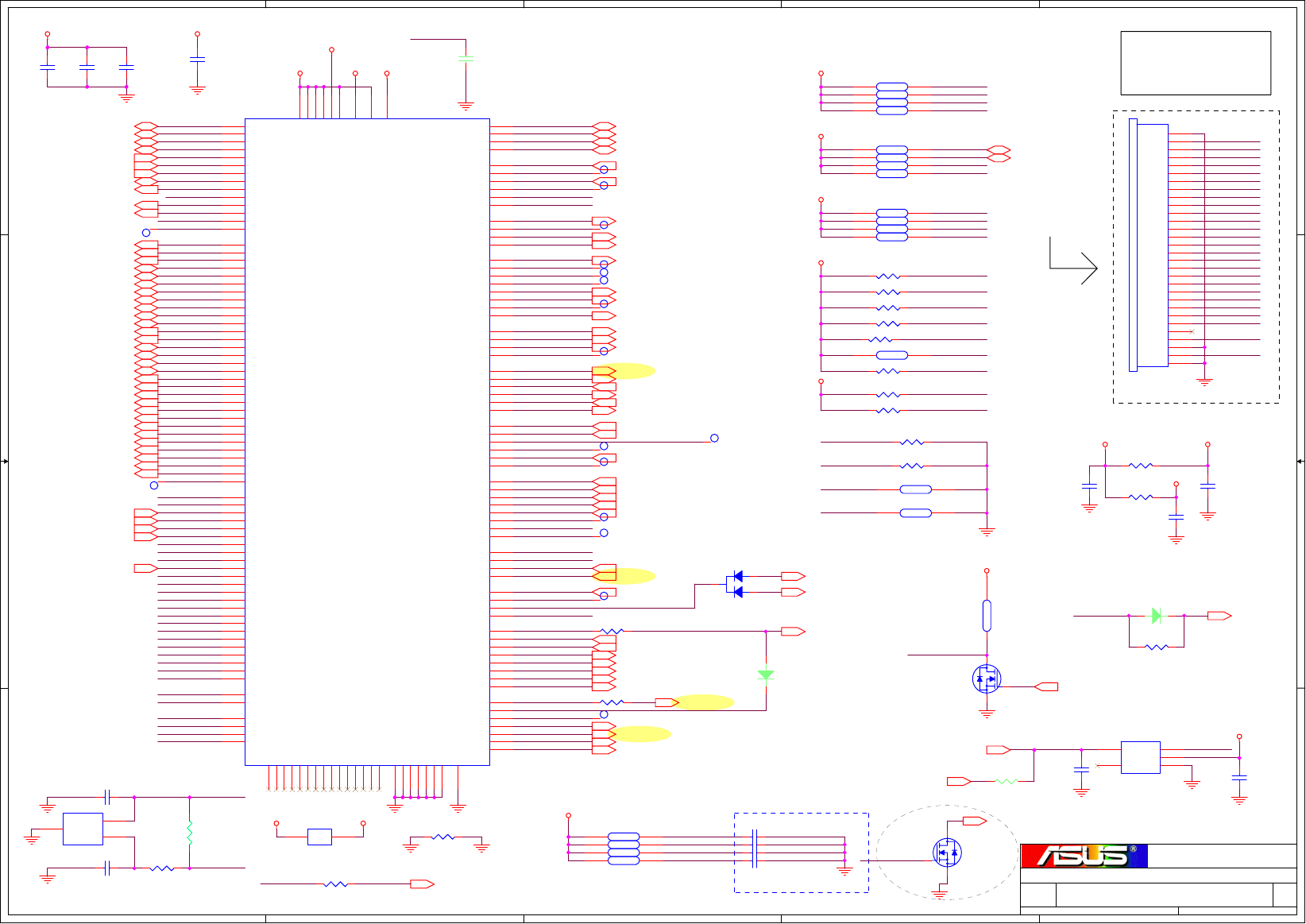Click the small box between two red power circles
The image size is (1306, 924).
coord(319,837)
